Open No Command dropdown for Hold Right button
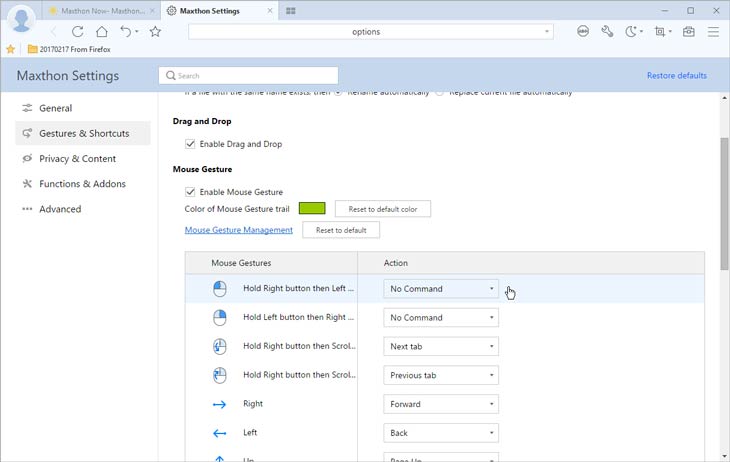The height and width of the screenshot is (462, 730). pyautogui.click(x=441, y=289)
